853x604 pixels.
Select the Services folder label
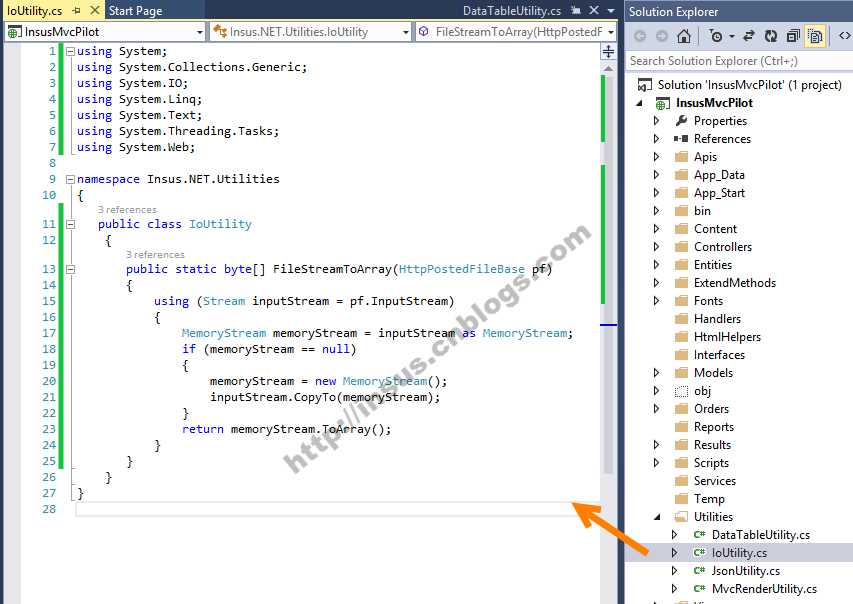(x=715, y=480)
